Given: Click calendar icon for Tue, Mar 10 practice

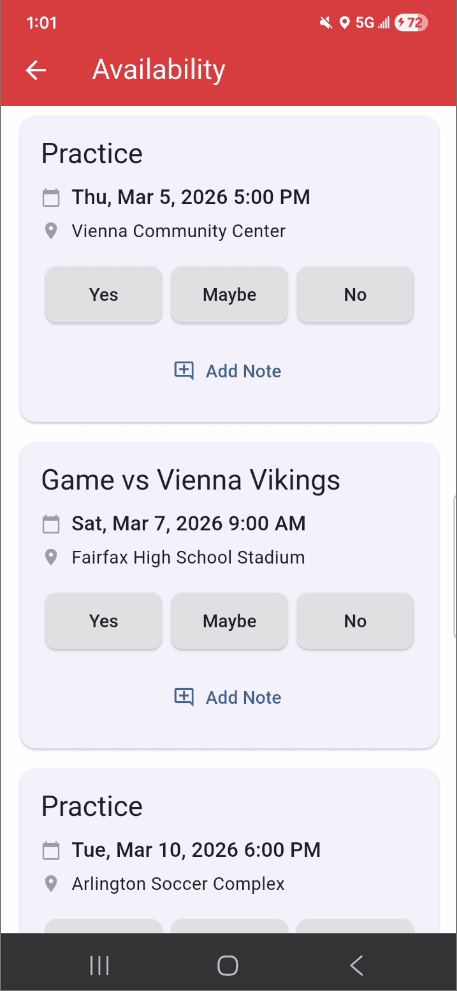Looking at the screenshot, I should [51, 849].
